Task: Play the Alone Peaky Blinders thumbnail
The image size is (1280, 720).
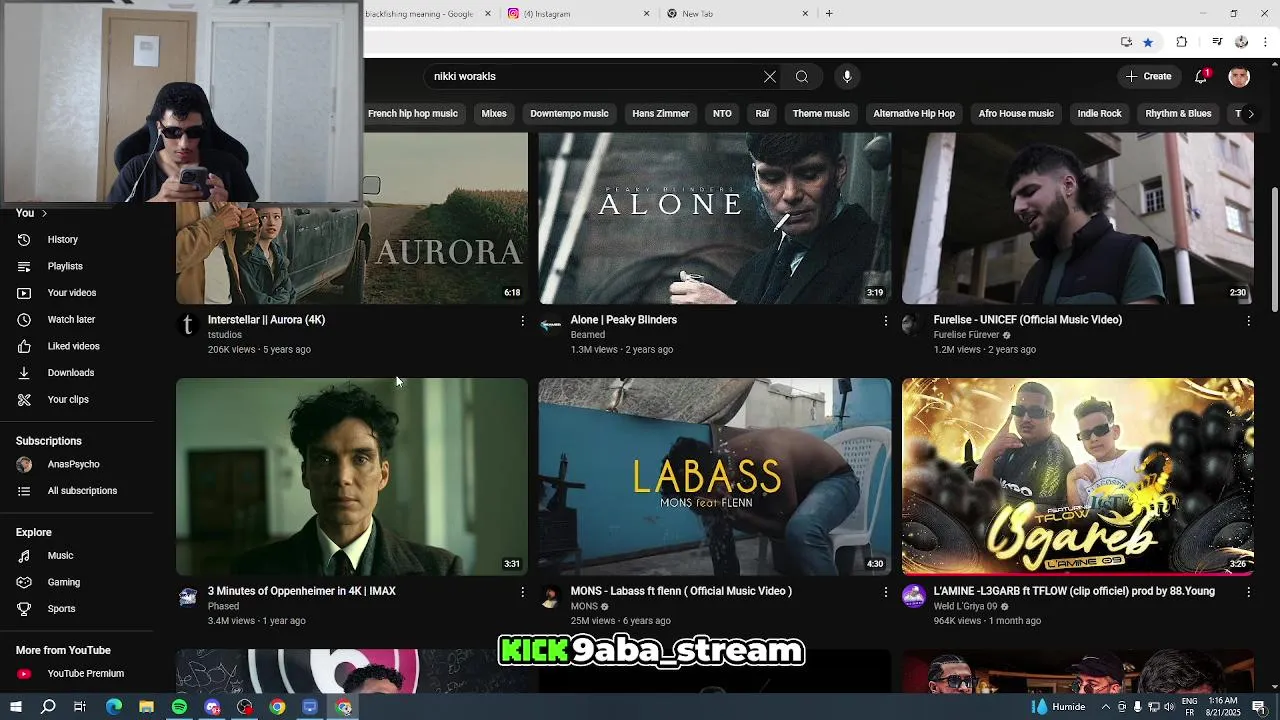Action: pyautogui.click(x=715, y=218)
